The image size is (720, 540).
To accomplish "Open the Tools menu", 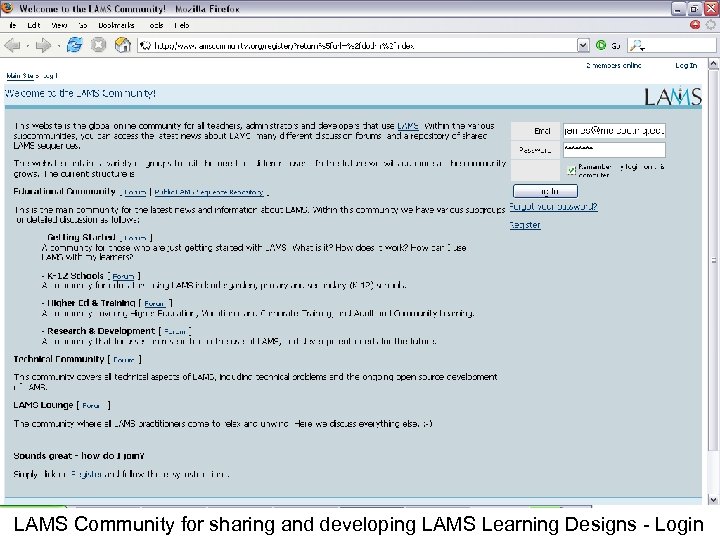I will pyautogui.click(x=156, y=25).
